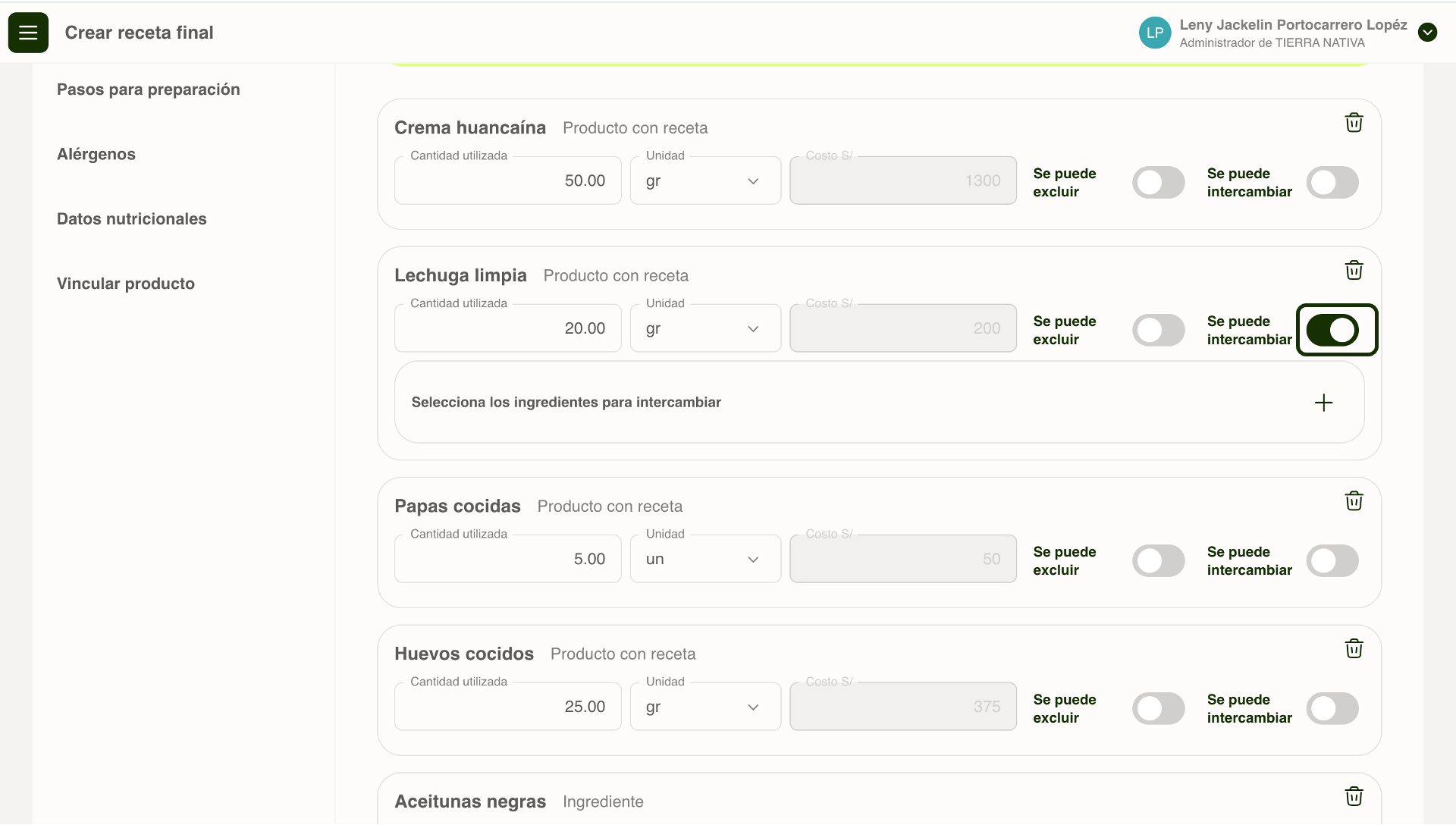Enable Crema huancaína 'Se puede excluir' toggle
This screenshot has height=825, width=1456.
[x=1158, y=183]
